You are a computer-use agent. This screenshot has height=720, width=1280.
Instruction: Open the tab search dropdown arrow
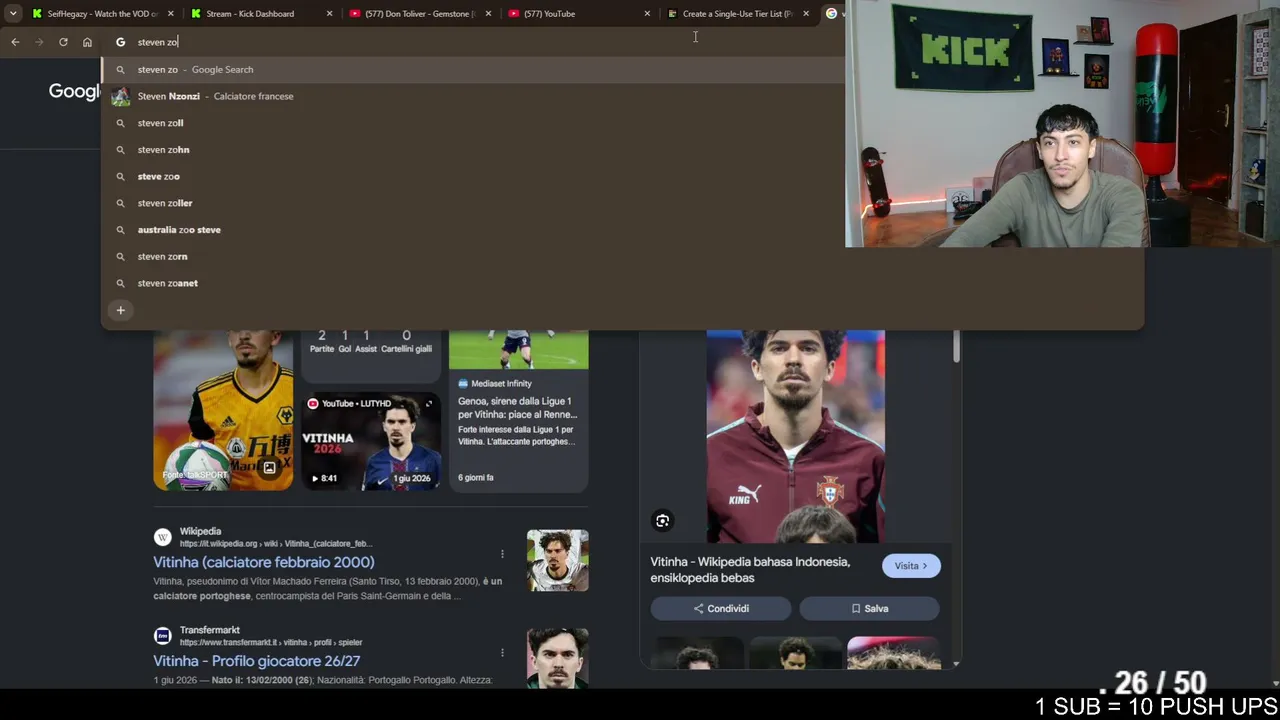[13, 14]
